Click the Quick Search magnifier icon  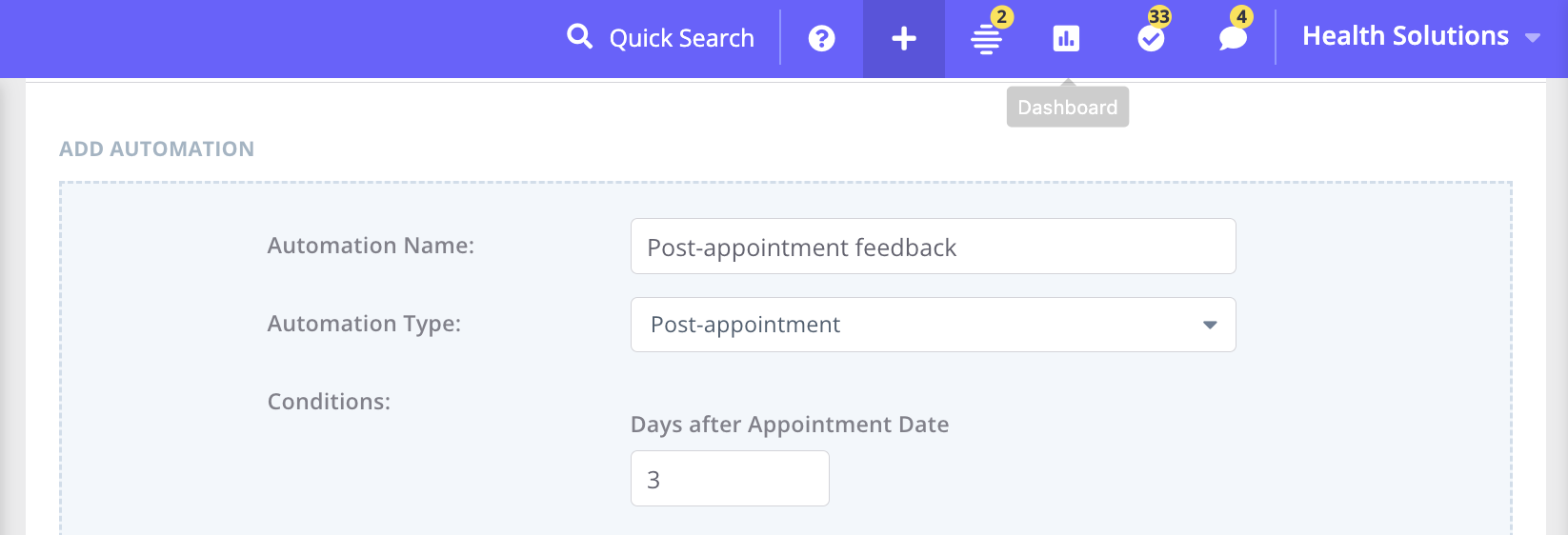(x=579, y=37)
